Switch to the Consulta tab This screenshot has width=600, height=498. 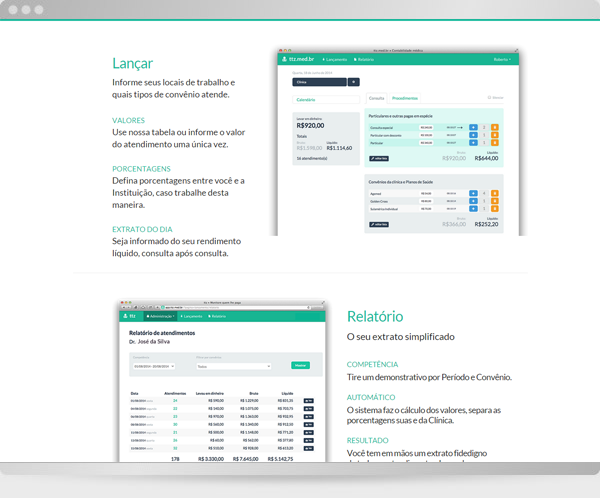[x=377, y=98]
